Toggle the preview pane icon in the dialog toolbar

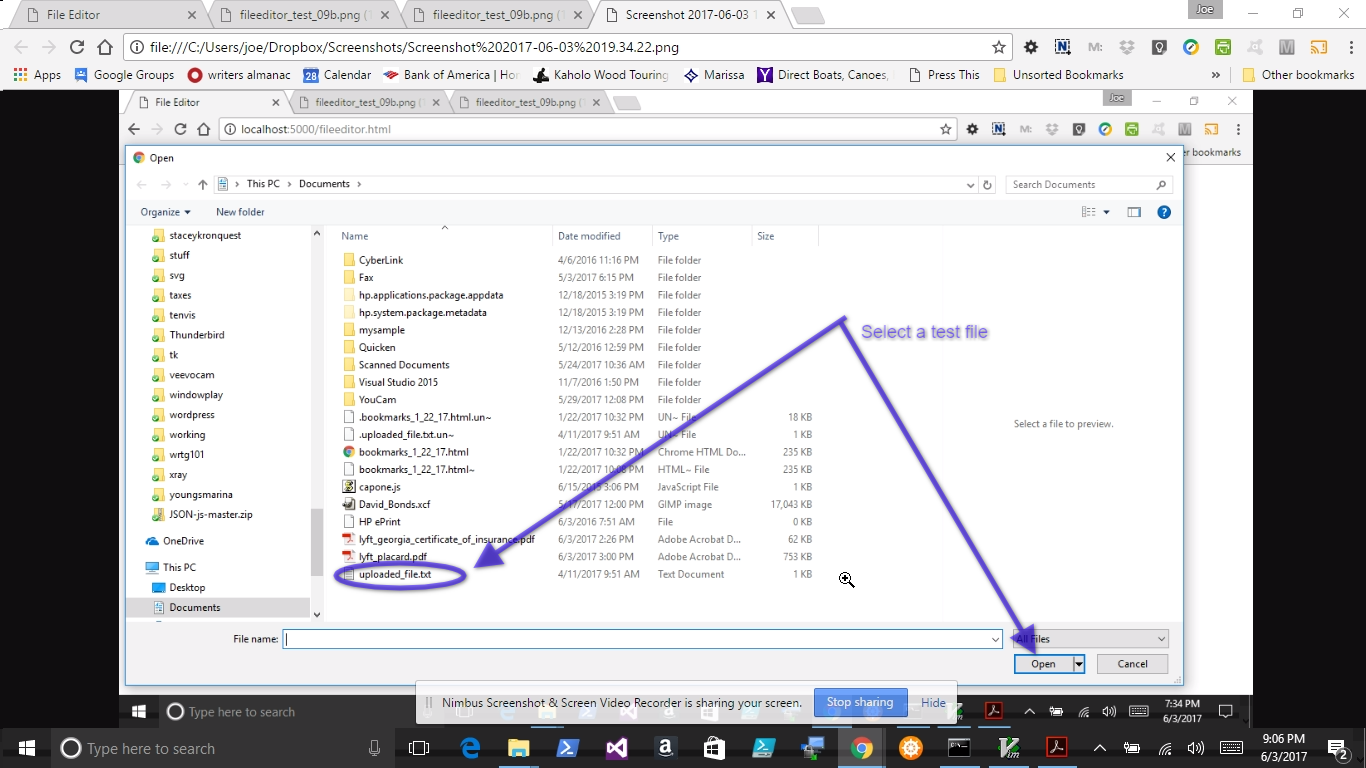tap(1134, 212)
